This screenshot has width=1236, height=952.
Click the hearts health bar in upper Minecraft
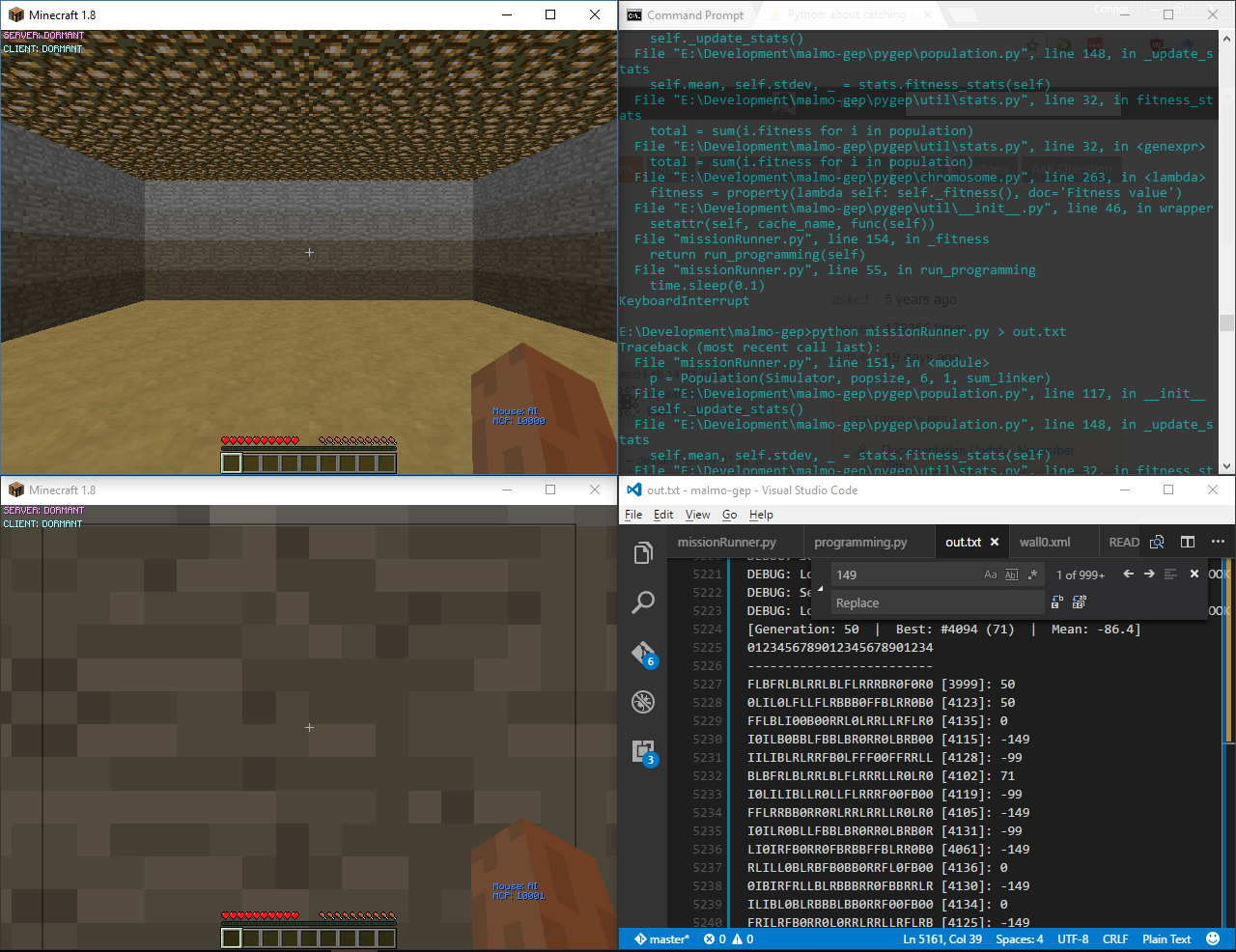coord(260,441)
